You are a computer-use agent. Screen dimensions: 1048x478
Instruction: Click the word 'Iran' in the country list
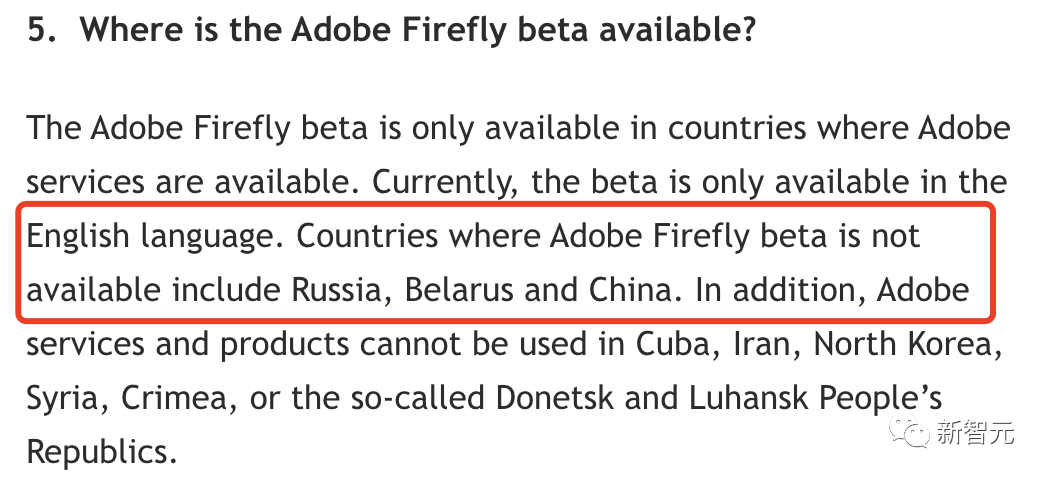(762, 344)
